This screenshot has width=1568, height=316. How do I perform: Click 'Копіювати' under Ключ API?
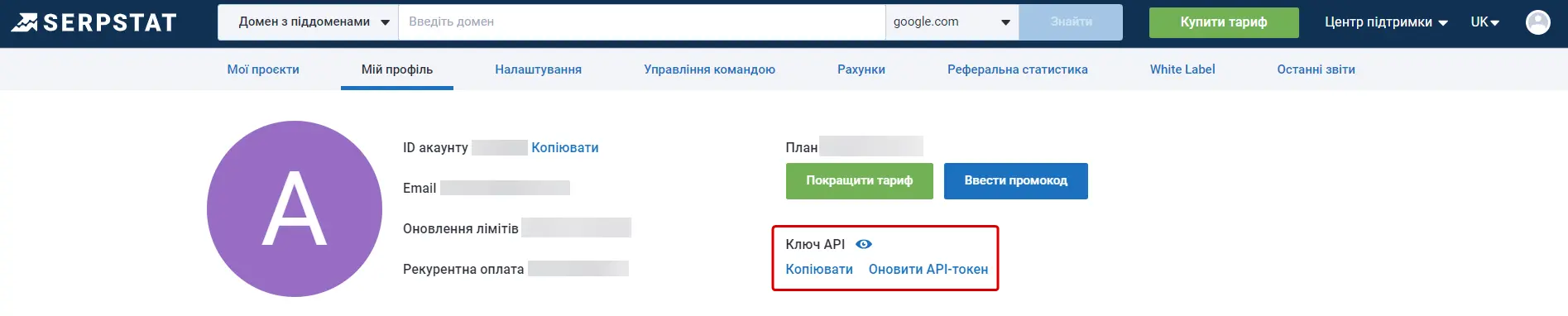coord(819,269)
